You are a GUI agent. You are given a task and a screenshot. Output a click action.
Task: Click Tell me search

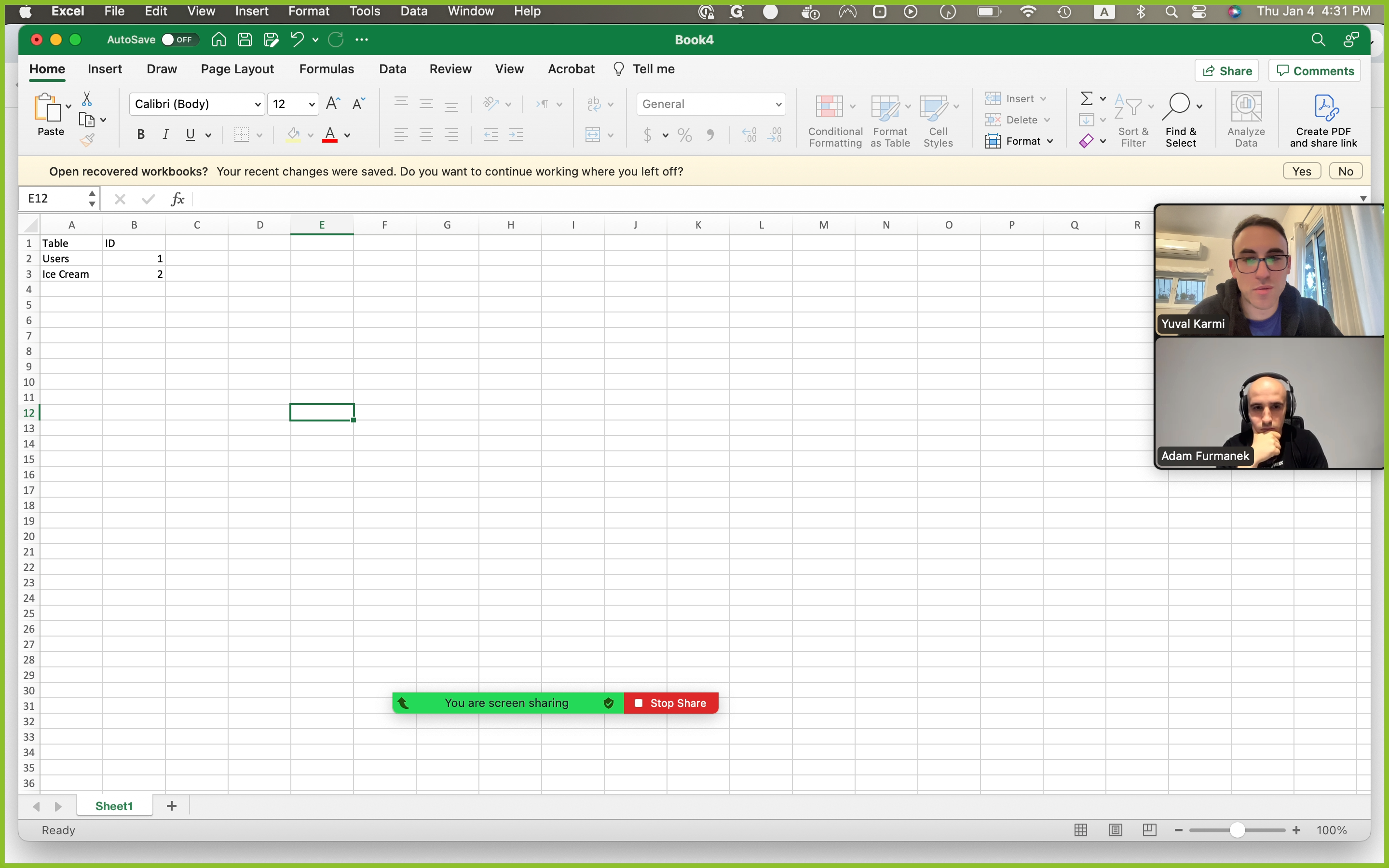tap(644, 69)
